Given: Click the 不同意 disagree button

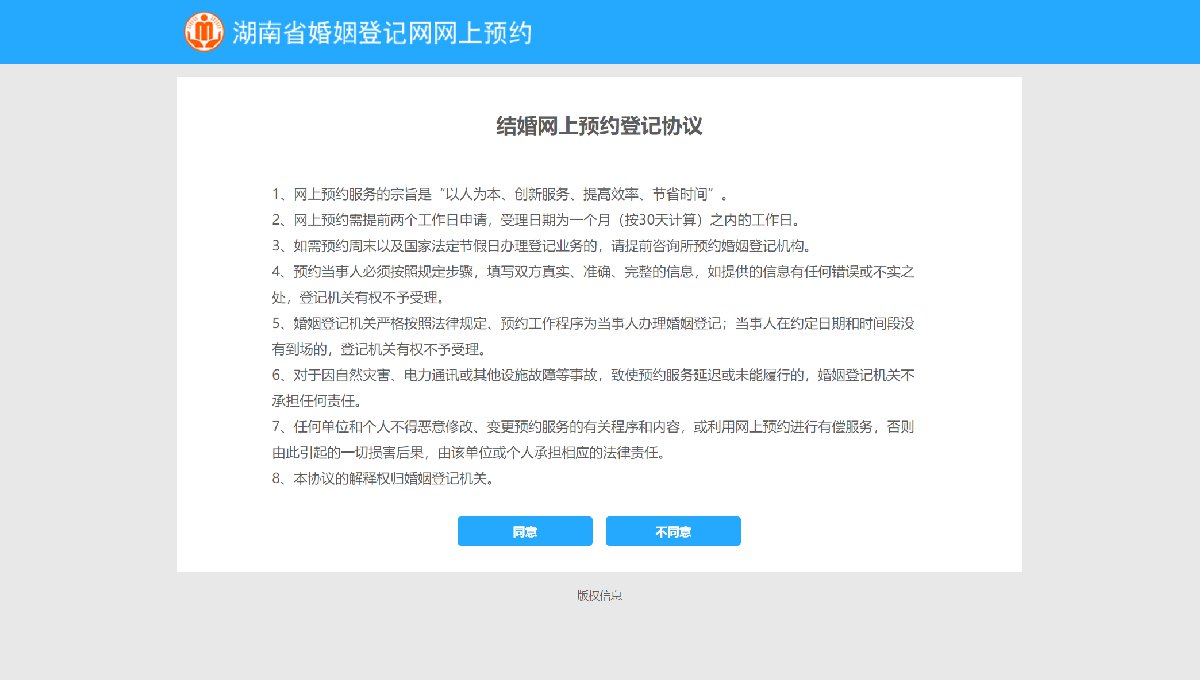Looking at the screenshot, I should 673,531.
